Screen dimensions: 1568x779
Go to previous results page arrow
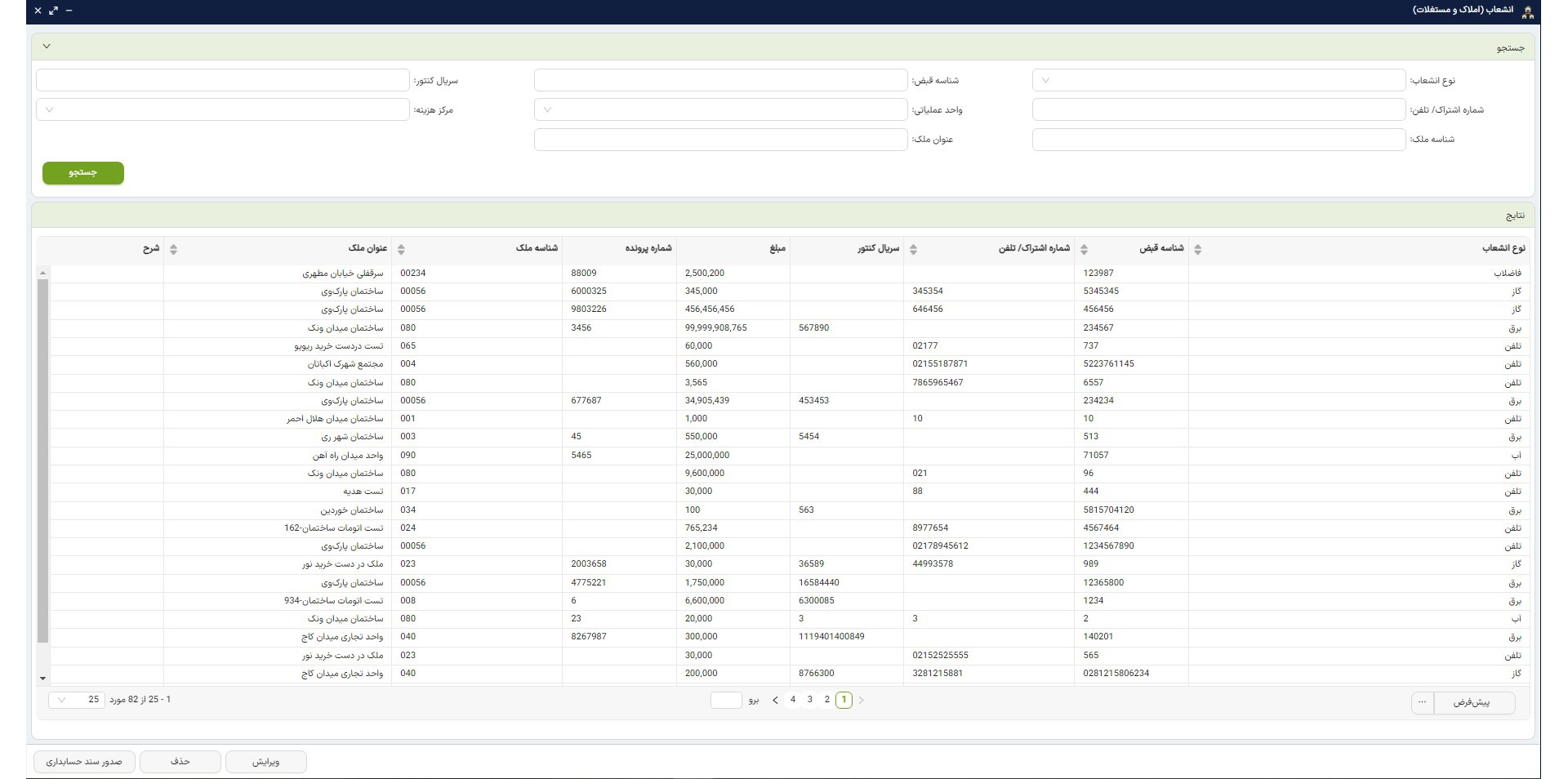click(x=861, y=701)
